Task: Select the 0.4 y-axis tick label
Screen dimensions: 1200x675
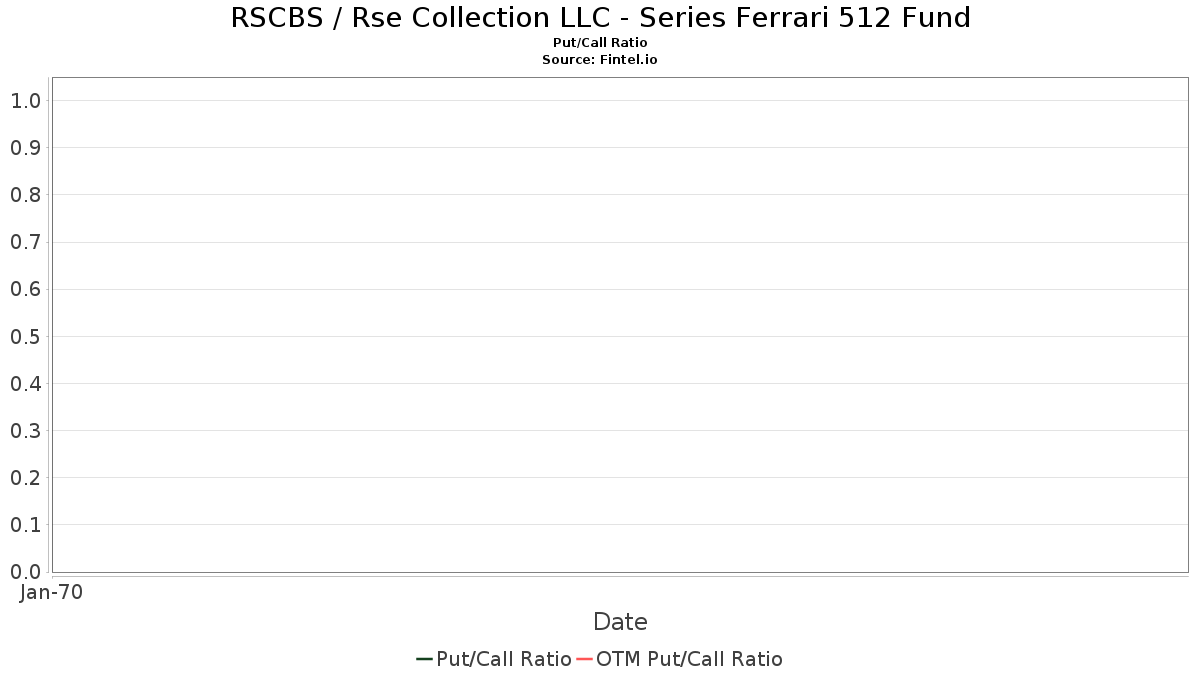Action: 25,384
